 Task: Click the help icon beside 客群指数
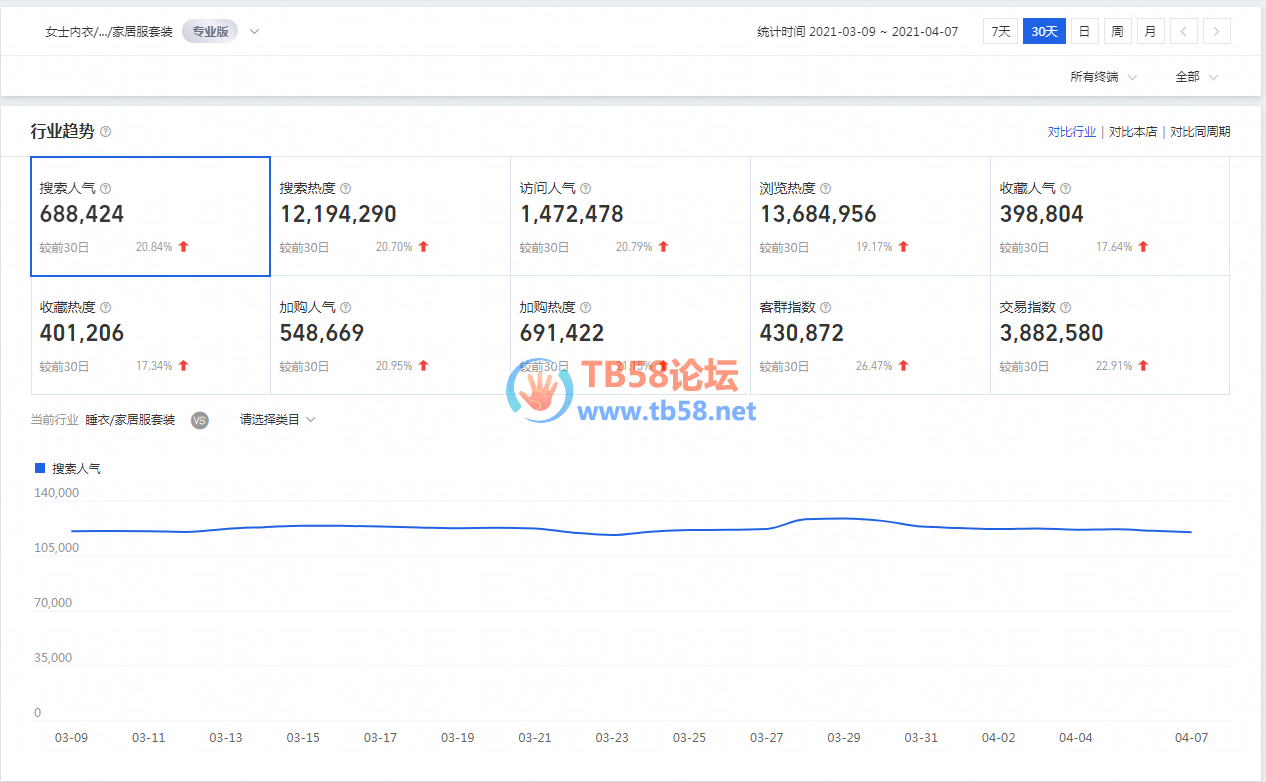point(825,308)
